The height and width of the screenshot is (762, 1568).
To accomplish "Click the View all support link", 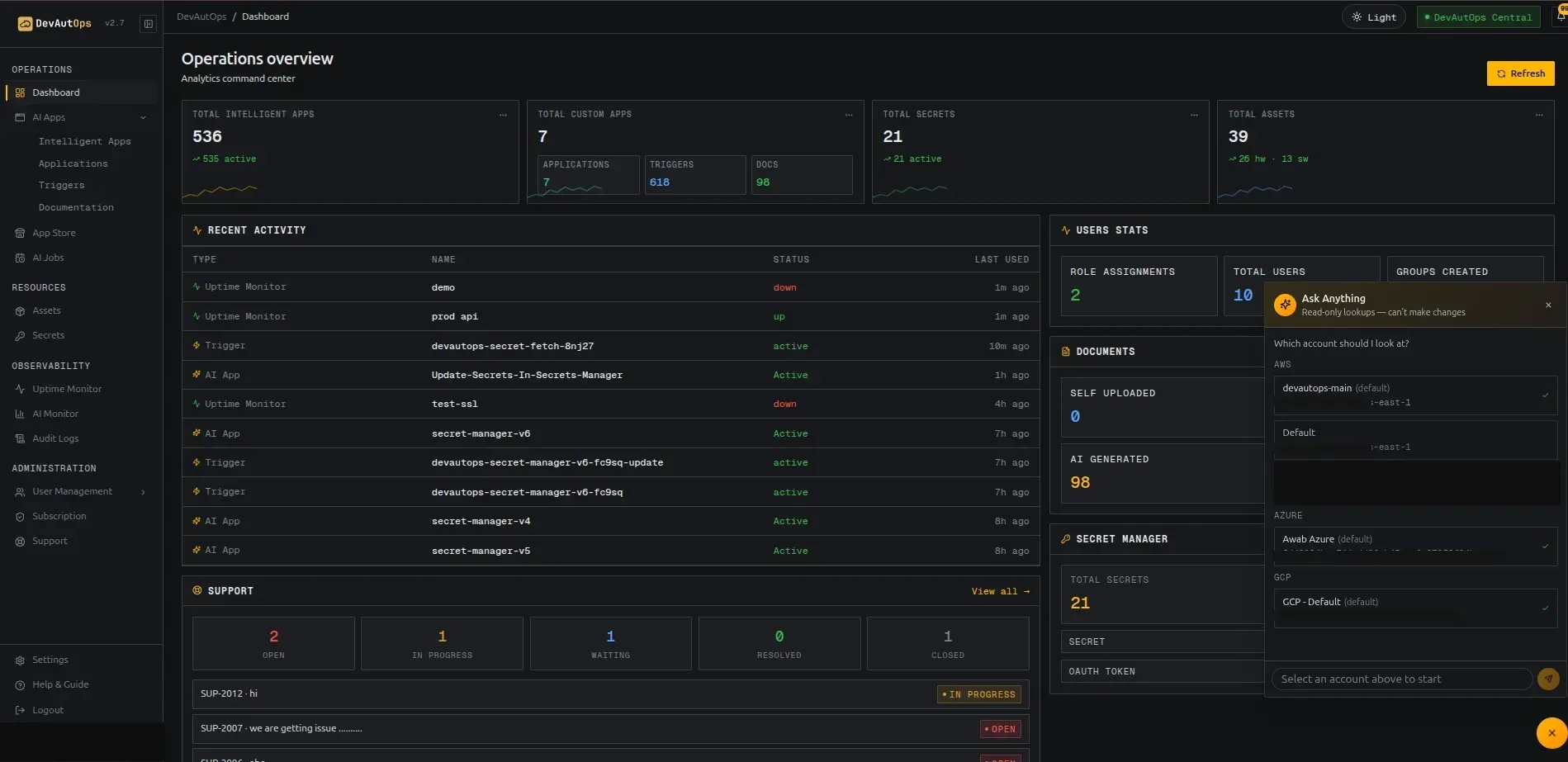I will 1000,591.
